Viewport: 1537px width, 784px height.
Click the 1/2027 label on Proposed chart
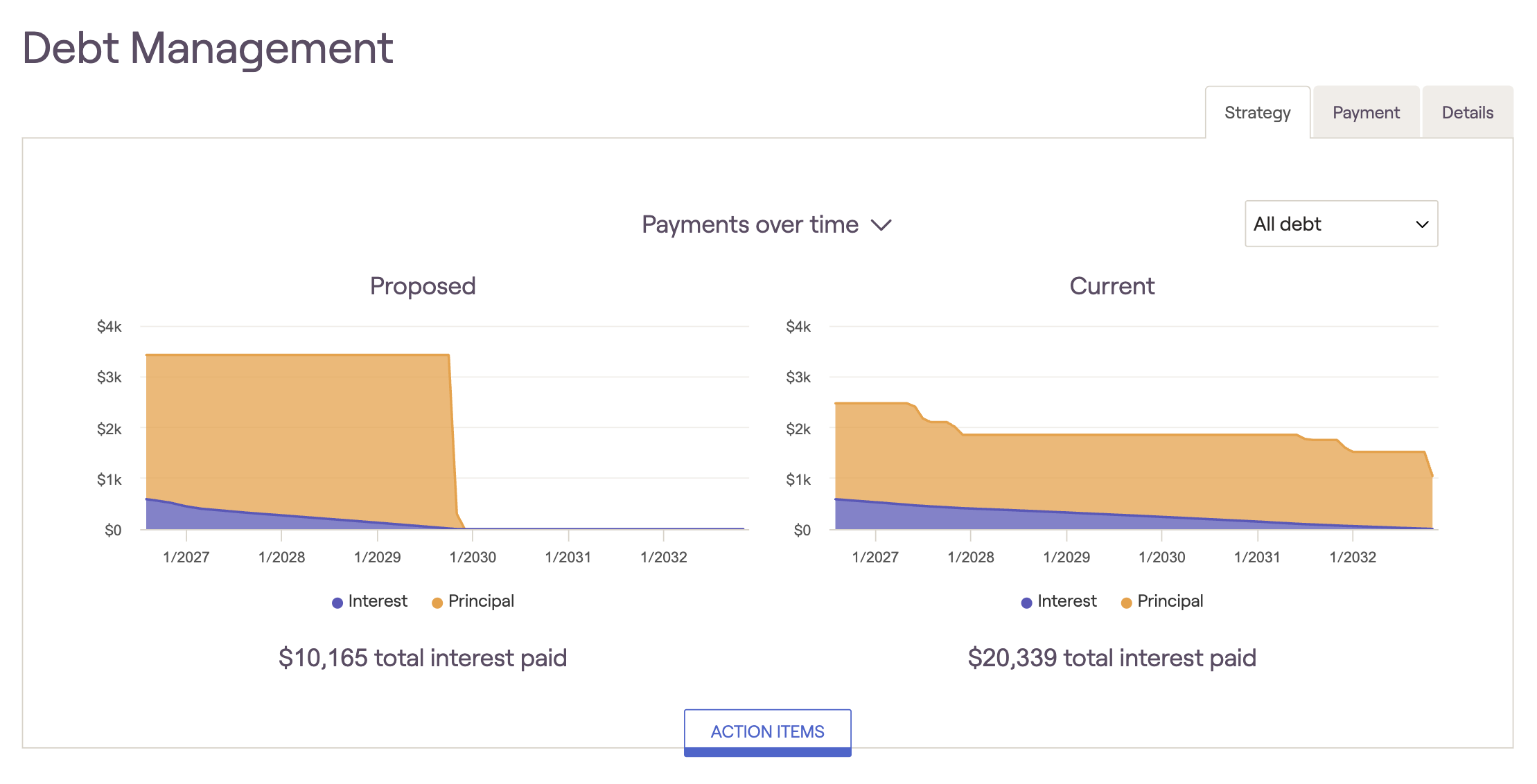pyautogui.click(x=186, y=558)
